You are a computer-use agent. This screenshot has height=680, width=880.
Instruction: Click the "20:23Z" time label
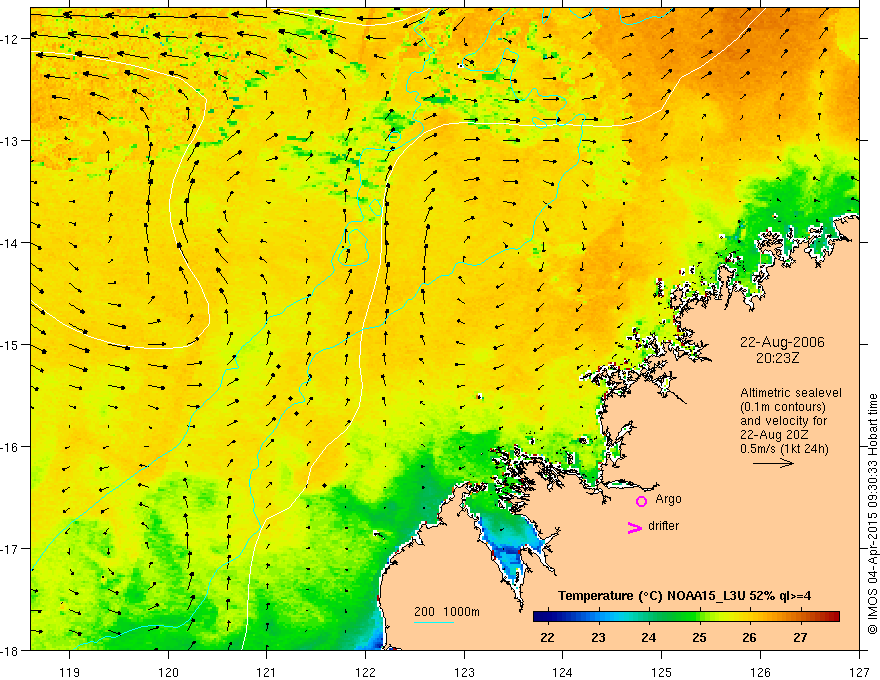pos(777,358)
